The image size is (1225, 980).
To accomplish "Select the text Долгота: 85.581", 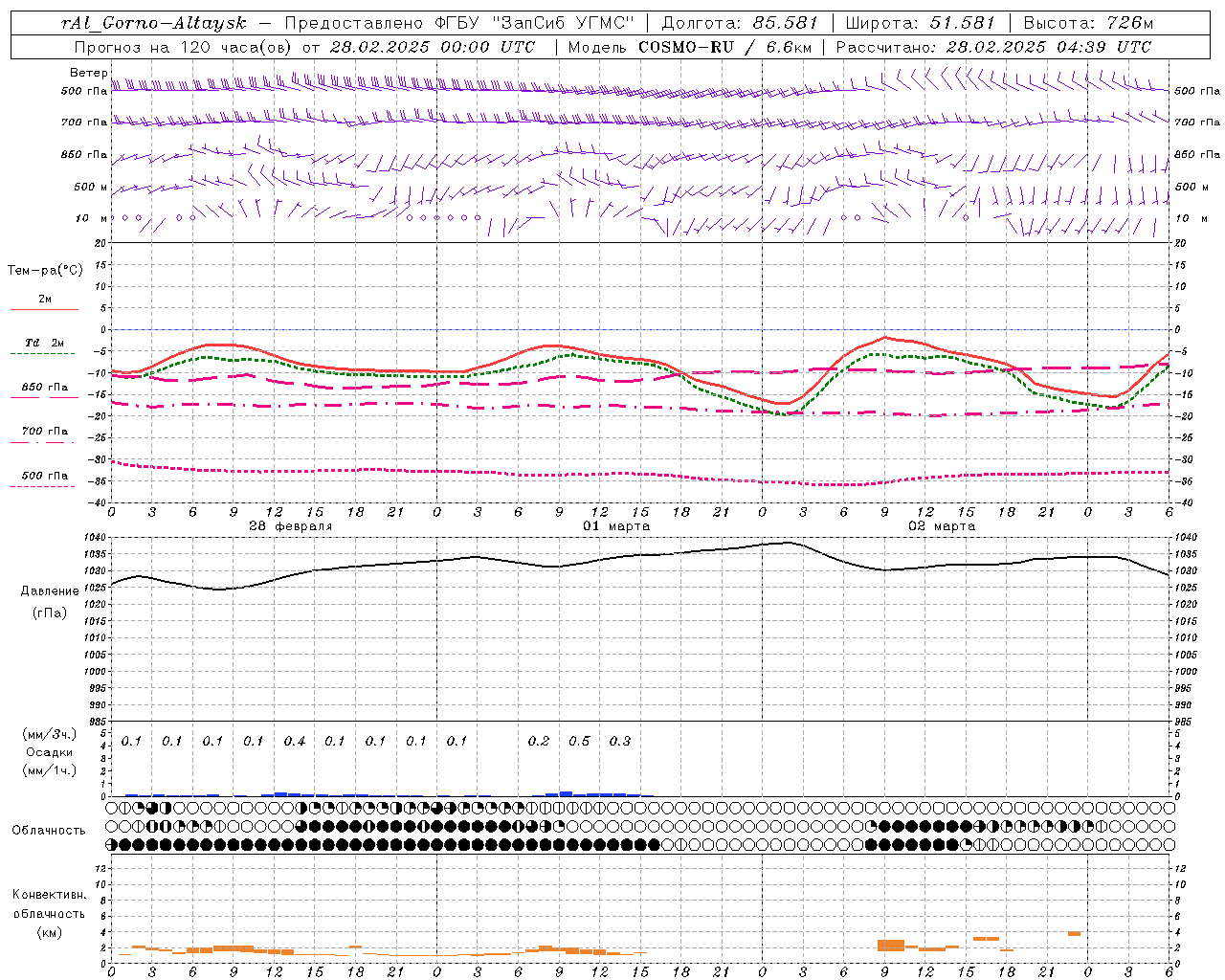I will tap(742, 23).
